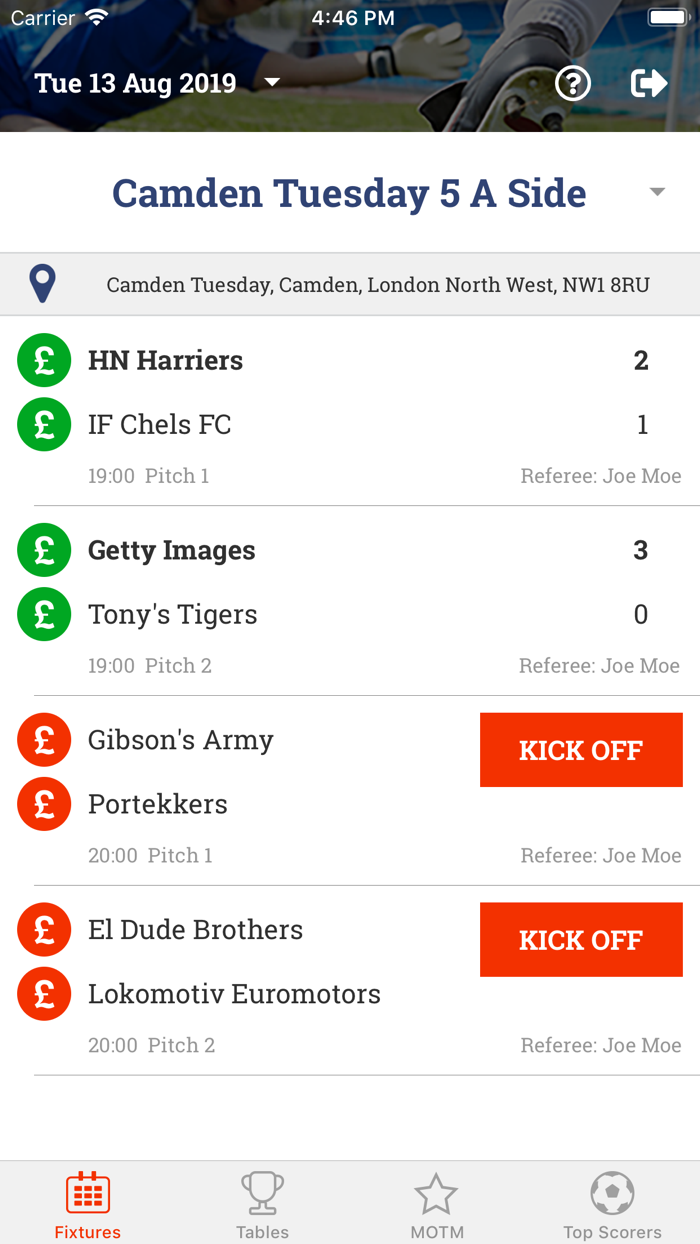Kick off the El Dude Brothers fixture
700x1244 pixels.
click(x=581, y=939)
